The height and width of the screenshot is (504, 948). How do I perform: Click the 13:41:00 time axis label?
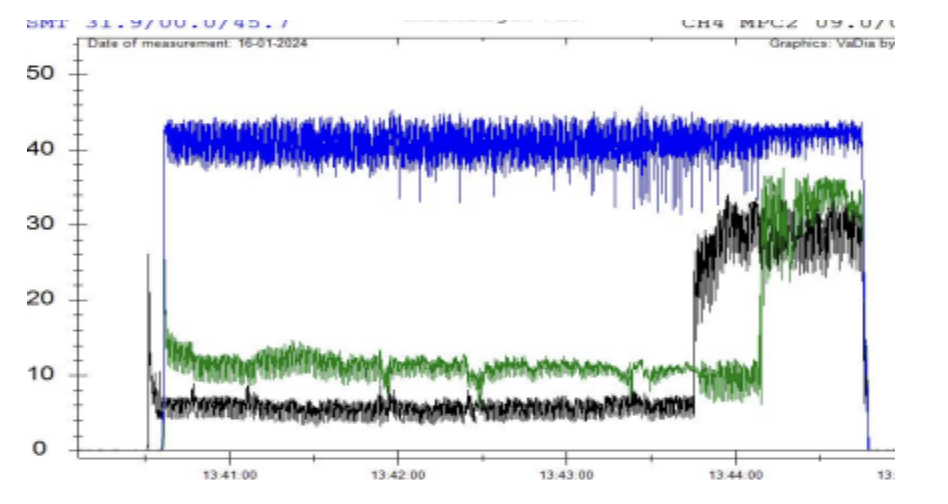[x=230, y=475]
